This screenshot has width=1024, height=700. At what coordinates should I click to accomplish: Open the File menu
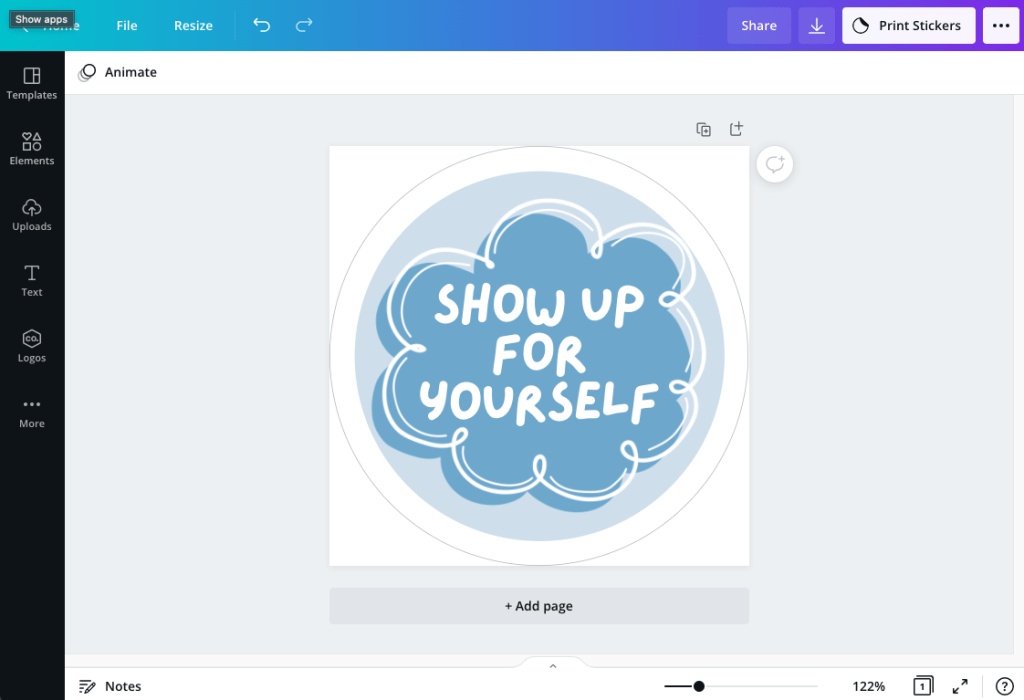[x=127, y=25]
